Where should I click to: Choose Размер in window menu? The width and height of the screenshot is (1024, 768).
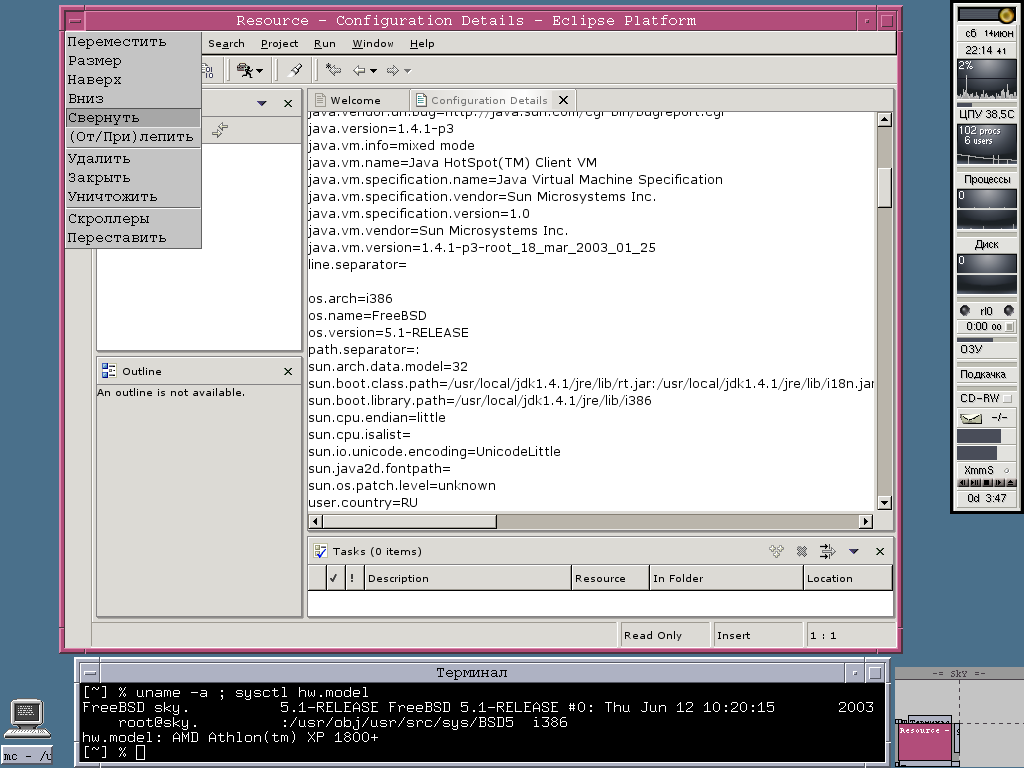pyautogui.click(x=133, y=61)
